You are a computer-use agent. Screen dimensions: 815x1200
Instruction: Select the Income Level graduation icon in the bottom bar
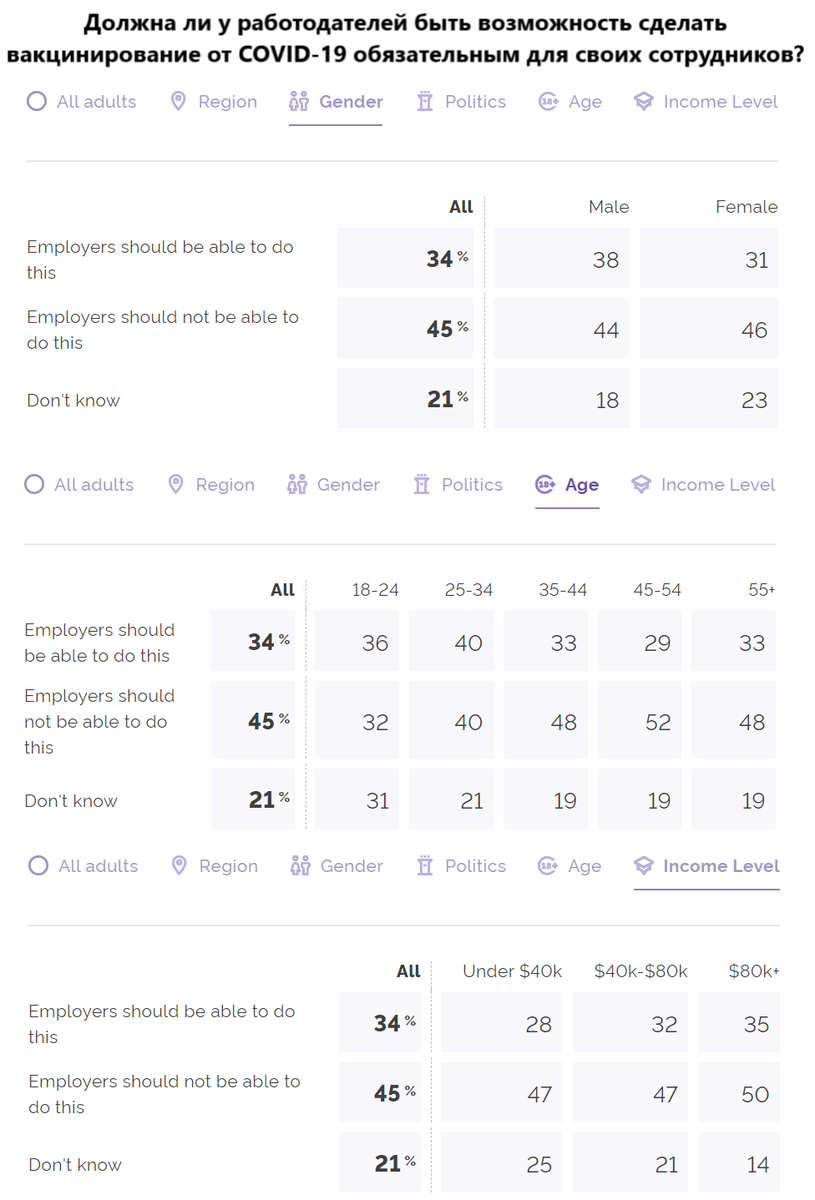(x=643, y=866)
